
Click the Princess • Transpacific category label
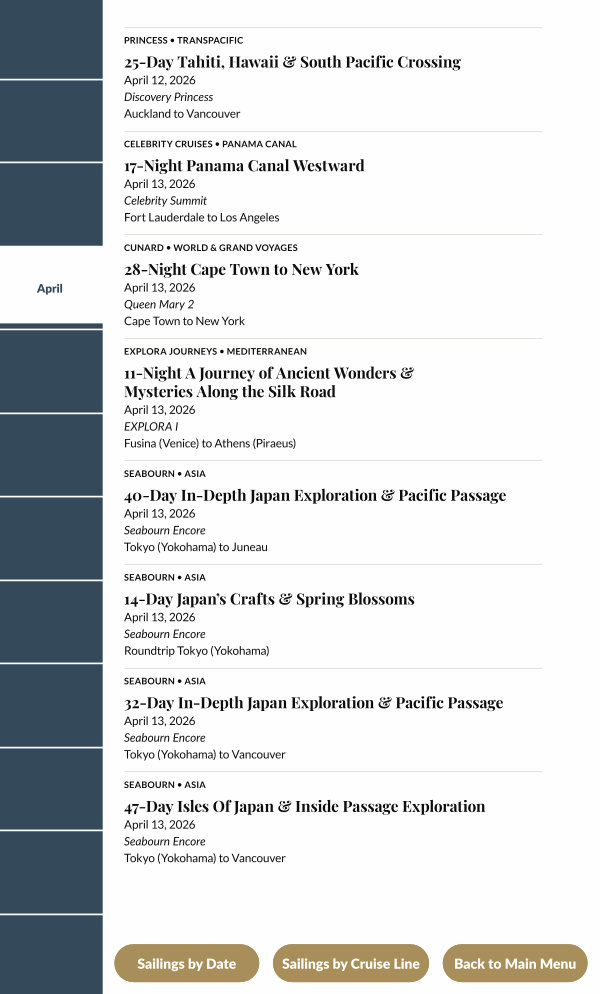(x=183, y=41)
